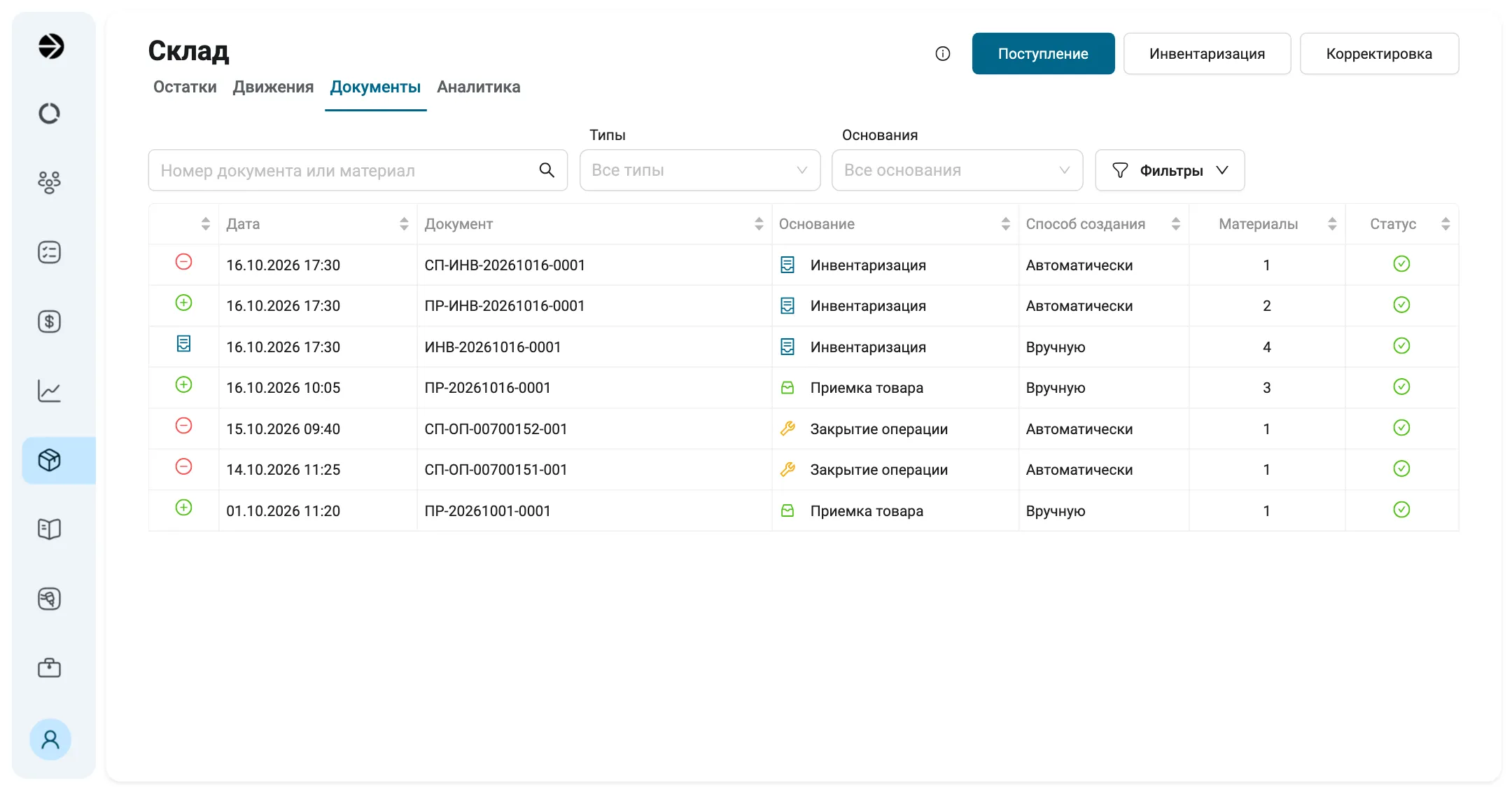1512x792 pixels.
Task: Click the info circle icon near Поступление
Action: tap(943, 54)
